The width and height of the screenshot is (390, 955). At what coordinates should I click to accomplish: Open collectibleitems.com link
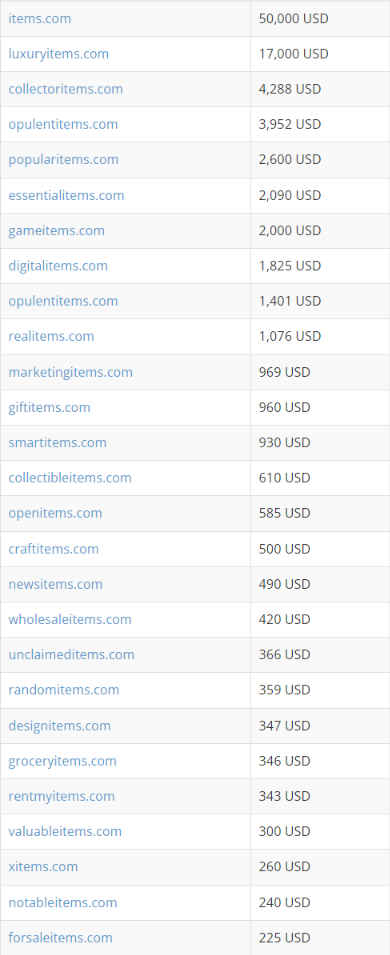[69, 478]
